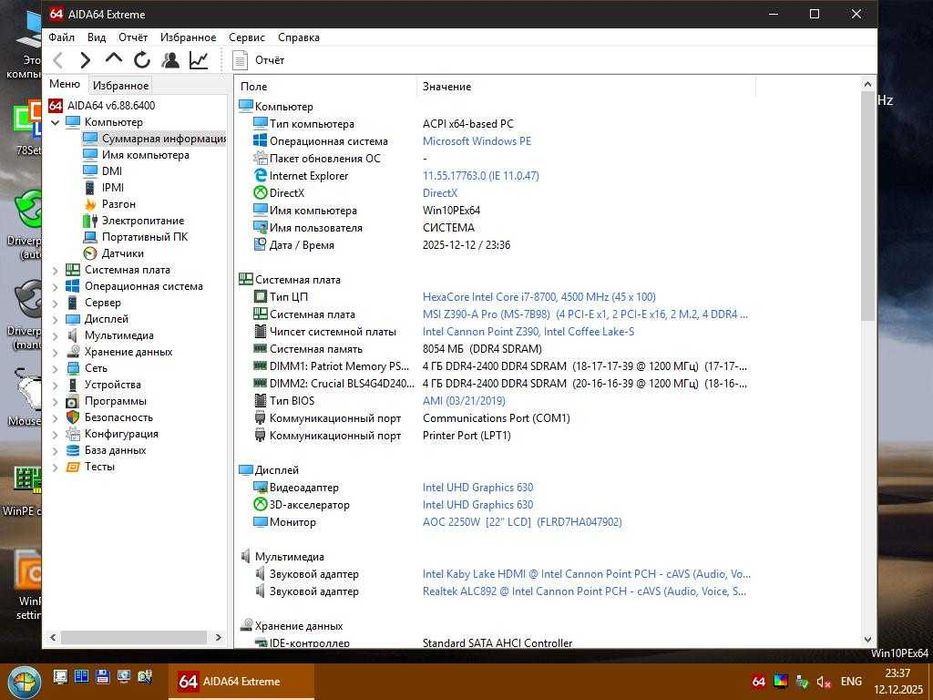Click the AMI (03/21/2019) BIOS link
933x700 pixels.
pos(464,401)
